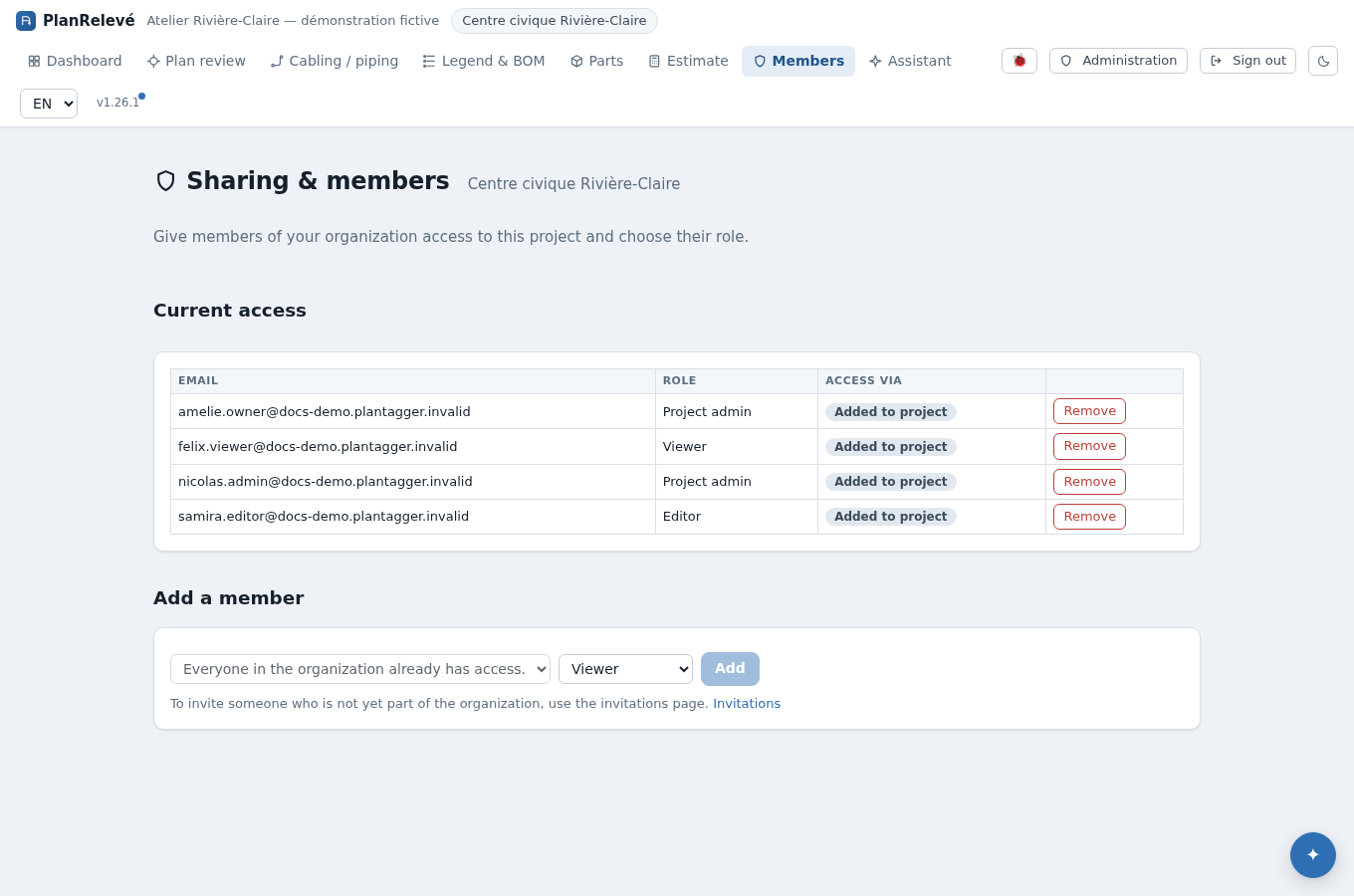Select the Members tab

[x=798, y=61]
